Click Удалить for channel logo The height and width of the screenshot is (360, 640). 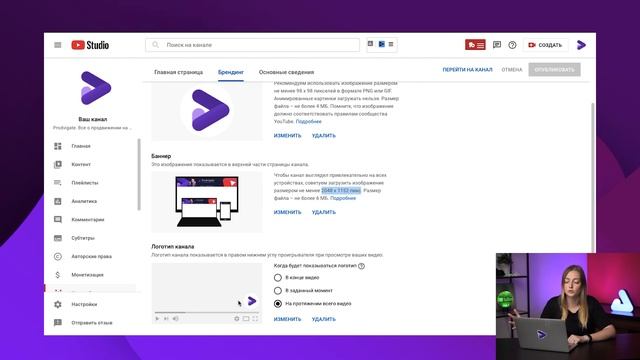coord(324,319)
